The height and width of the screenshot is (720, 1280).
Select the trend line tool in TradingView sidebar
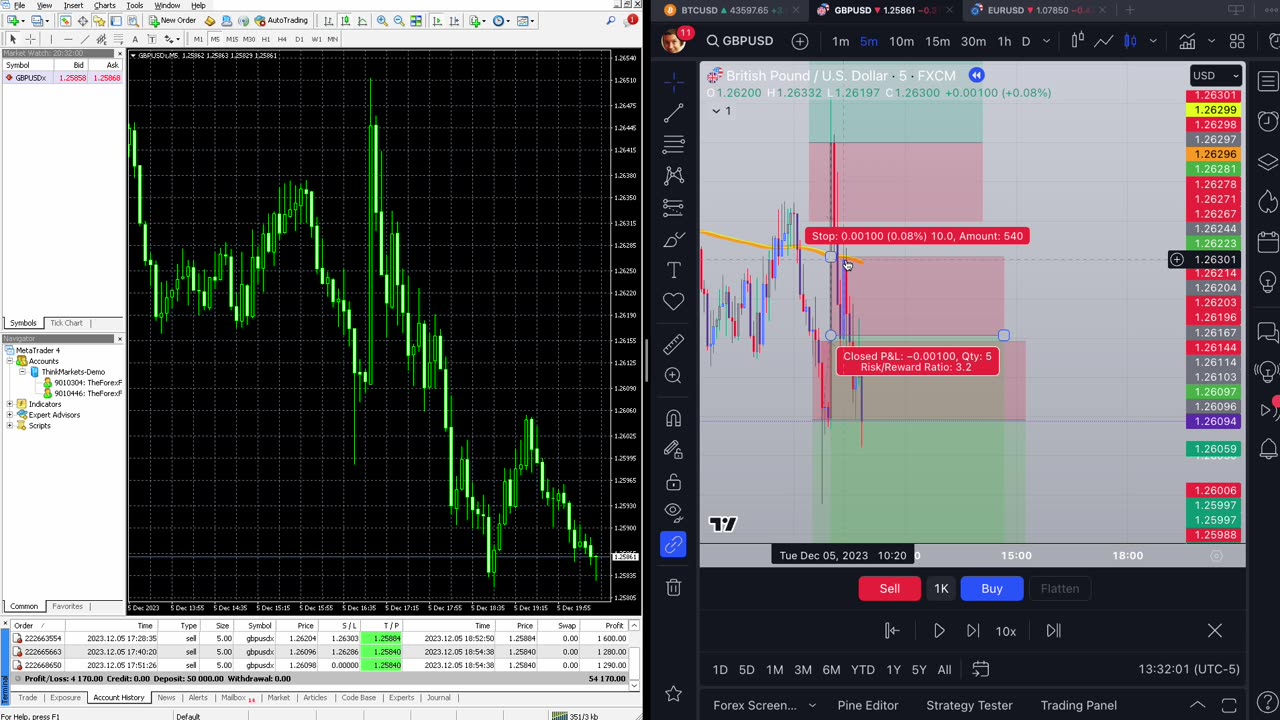(x=673, y=112)
